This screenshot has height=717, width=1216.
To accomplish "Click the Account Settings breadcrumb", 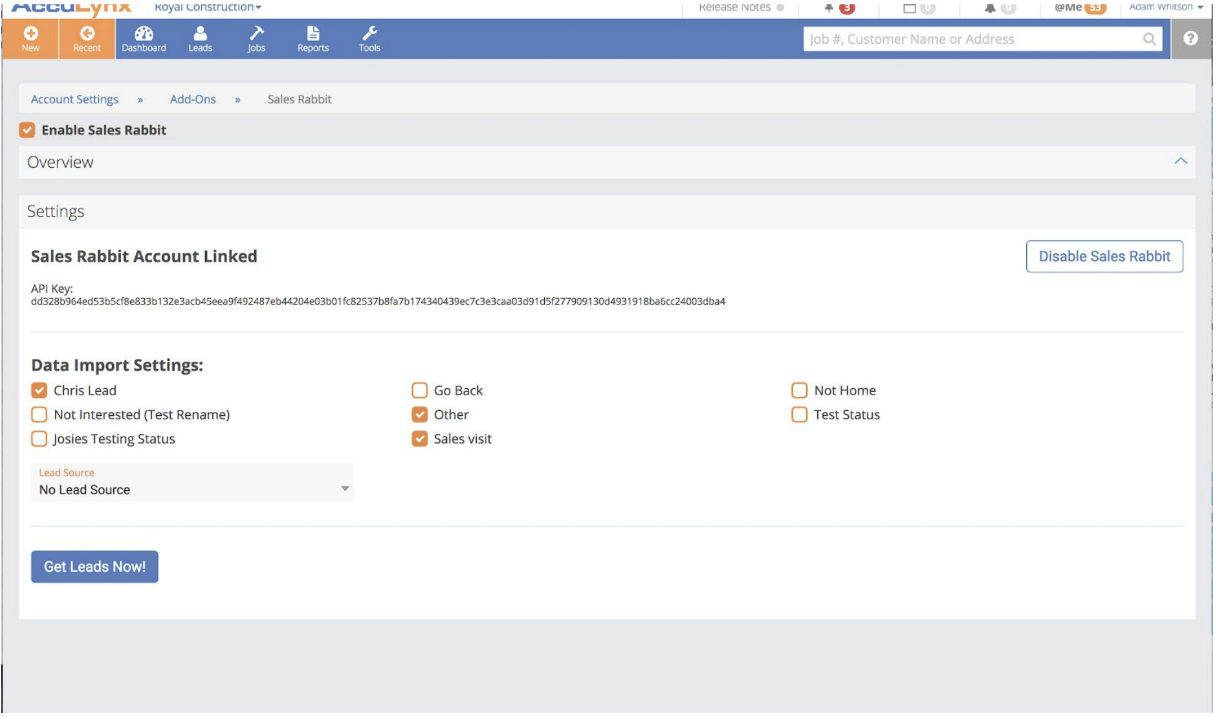I will pos(75,99).
